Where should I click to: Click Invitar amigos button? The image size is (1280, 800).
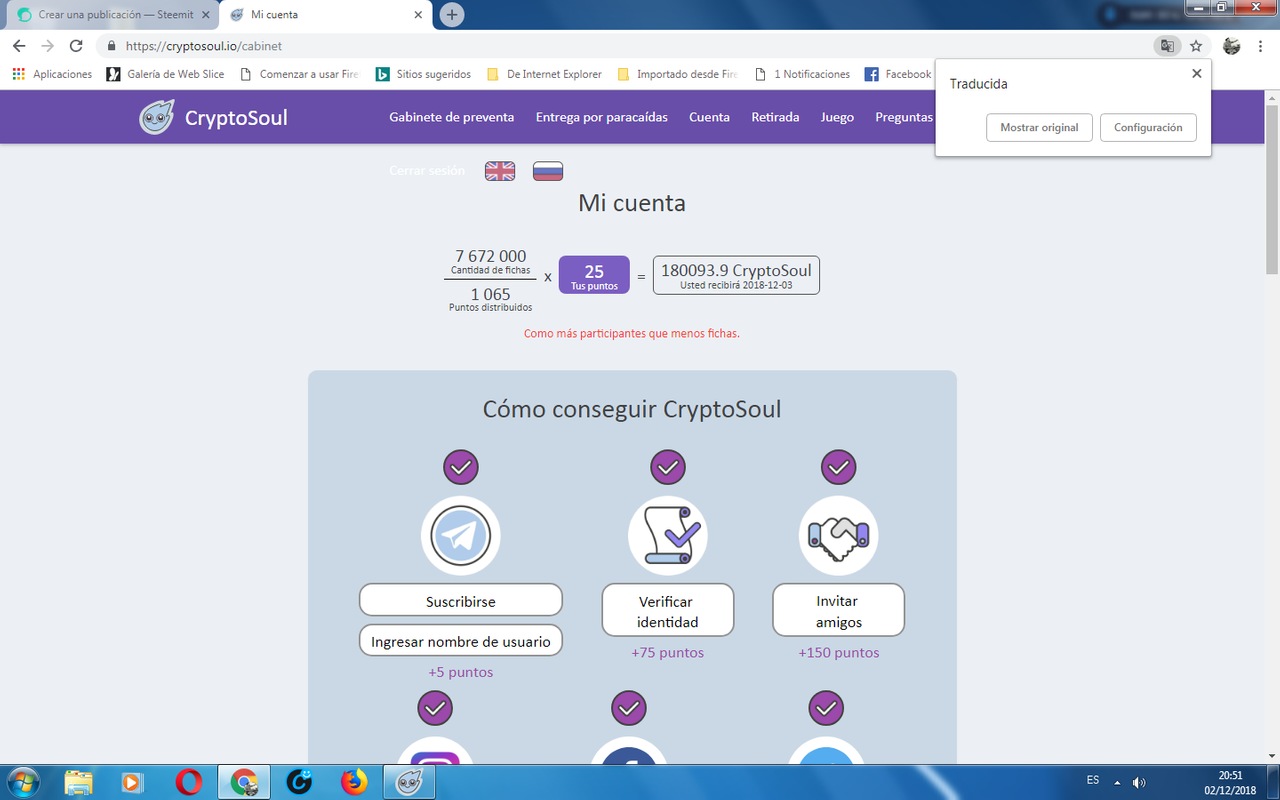pos(839,611)
